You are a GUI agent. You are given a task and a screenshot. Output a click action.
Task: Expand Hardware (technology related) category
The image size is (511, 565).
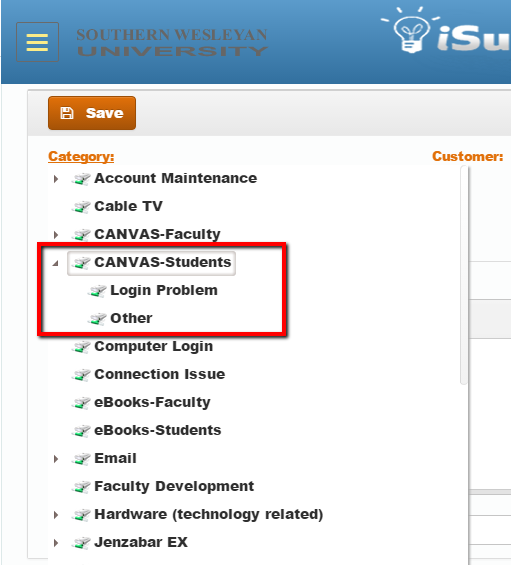(56, 515)
